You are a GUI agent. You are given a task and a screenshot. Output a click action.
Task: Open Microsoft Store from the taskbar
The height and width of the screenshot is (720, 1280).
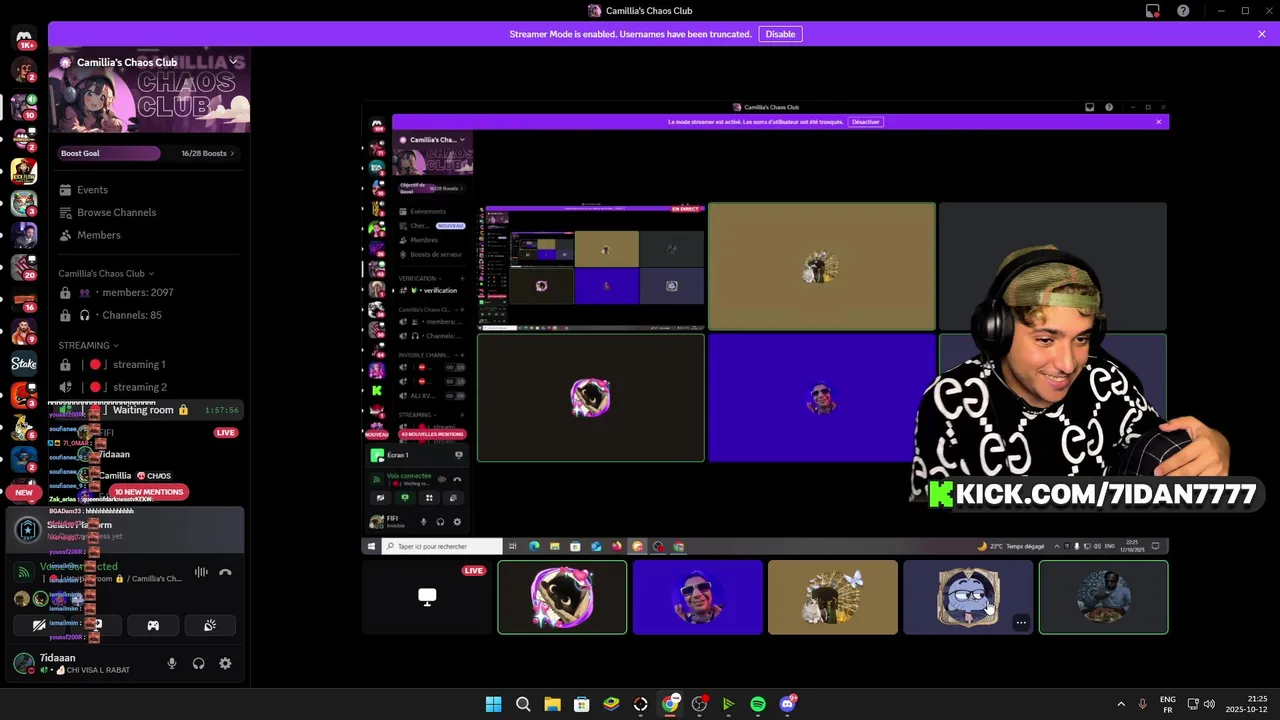pyautogui.click(x=581, y=704)
